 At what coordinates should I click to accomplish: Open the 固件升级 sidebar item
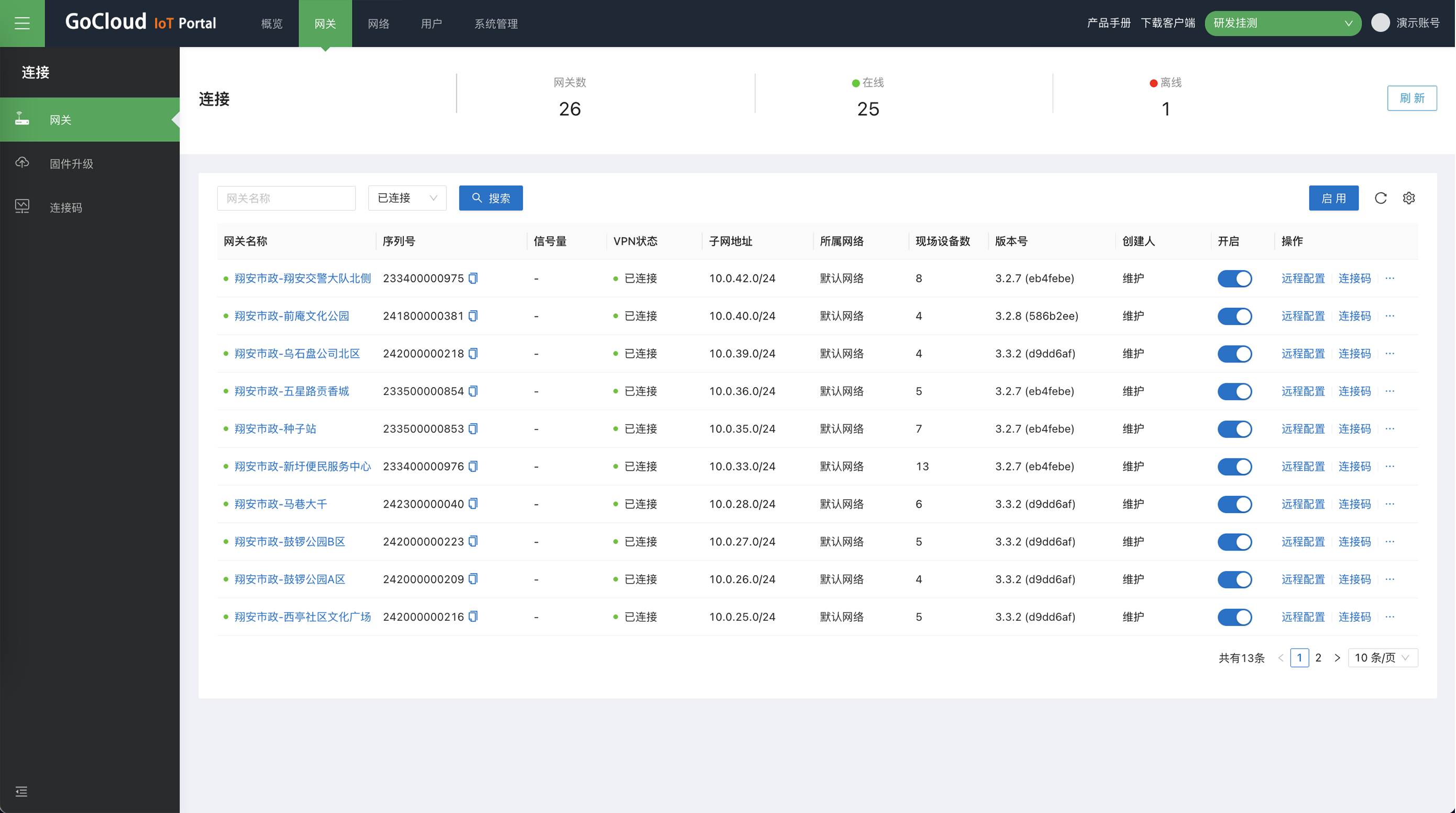point(71,163)
